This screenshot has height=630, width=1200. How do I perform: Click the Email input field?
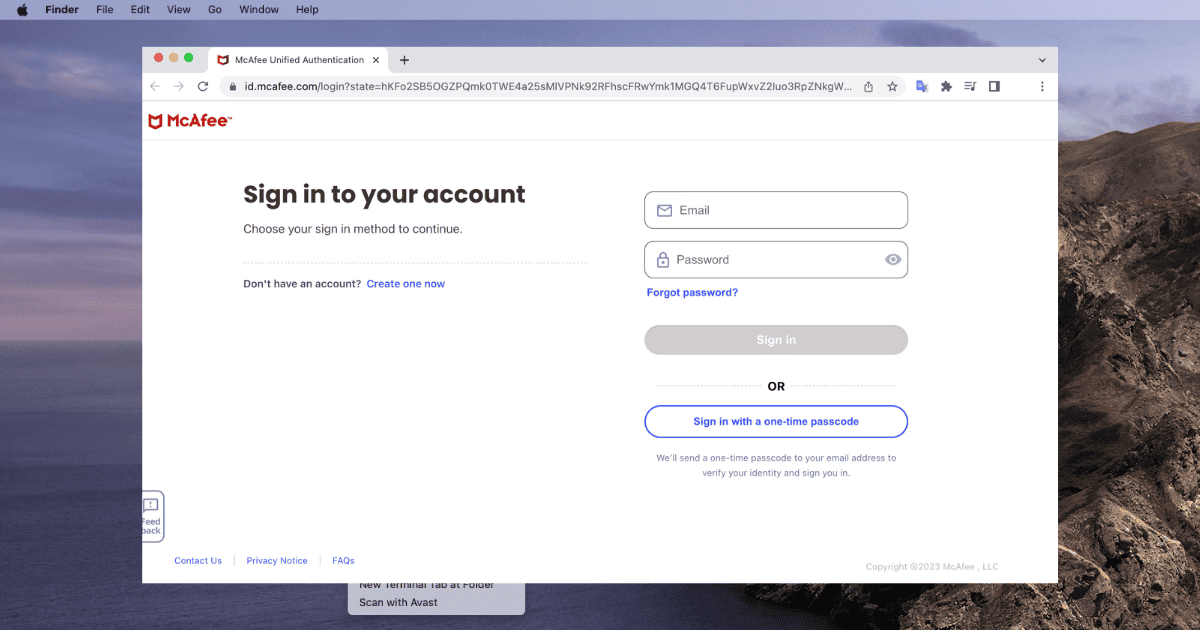(x=776, y=211)
